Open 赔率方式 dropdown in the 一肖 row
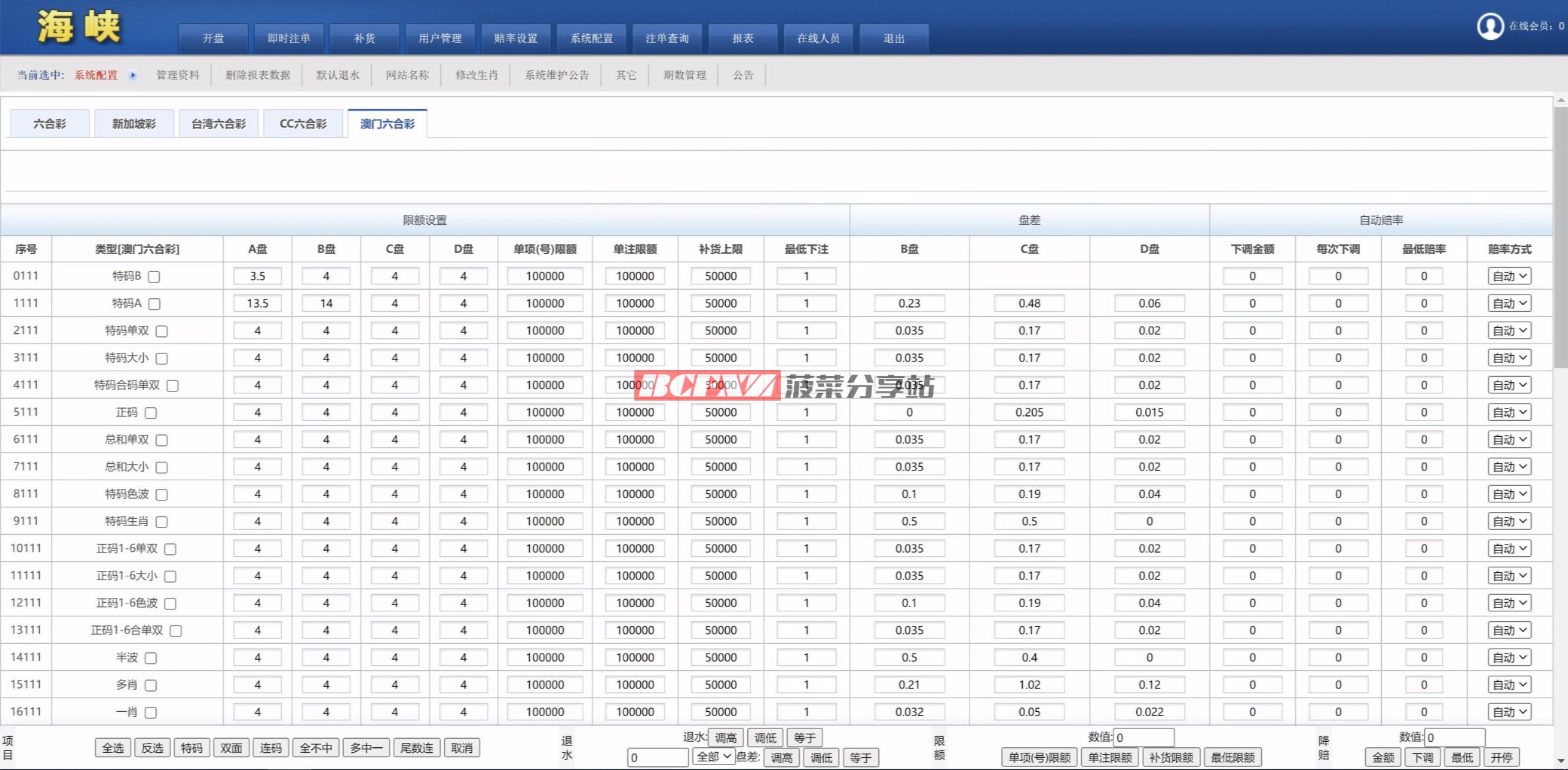 1509,712
